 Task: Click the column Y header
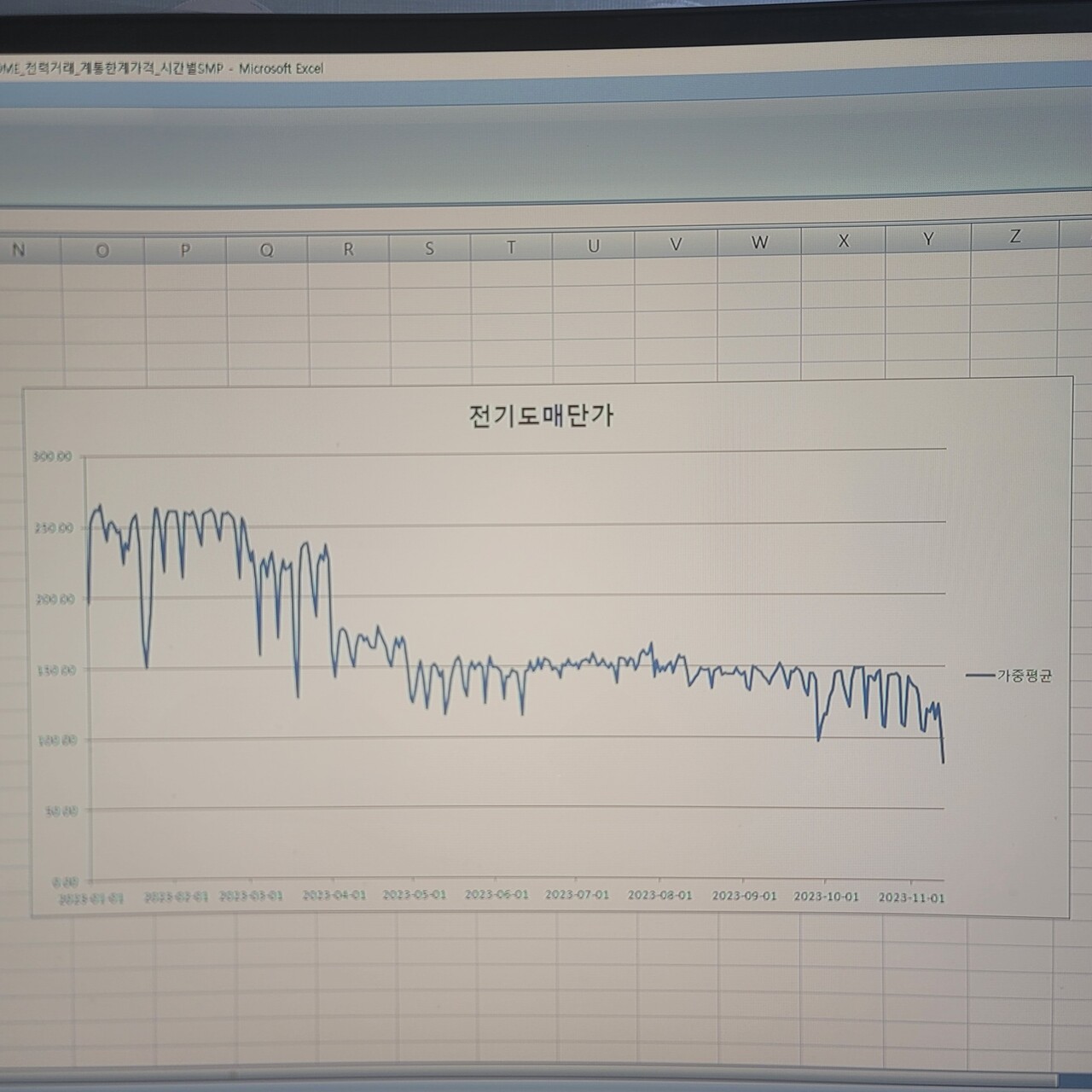coord(928,239)
